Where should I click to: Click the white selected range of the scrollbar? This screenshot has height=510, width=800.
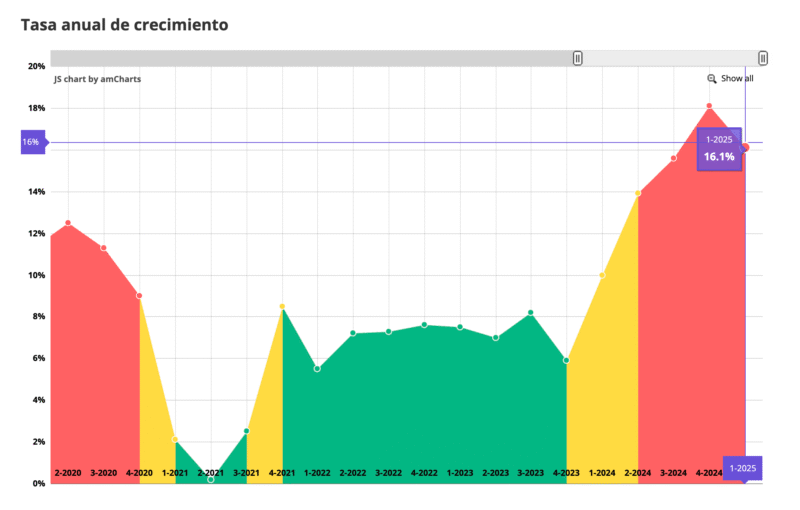pos(670,58)
